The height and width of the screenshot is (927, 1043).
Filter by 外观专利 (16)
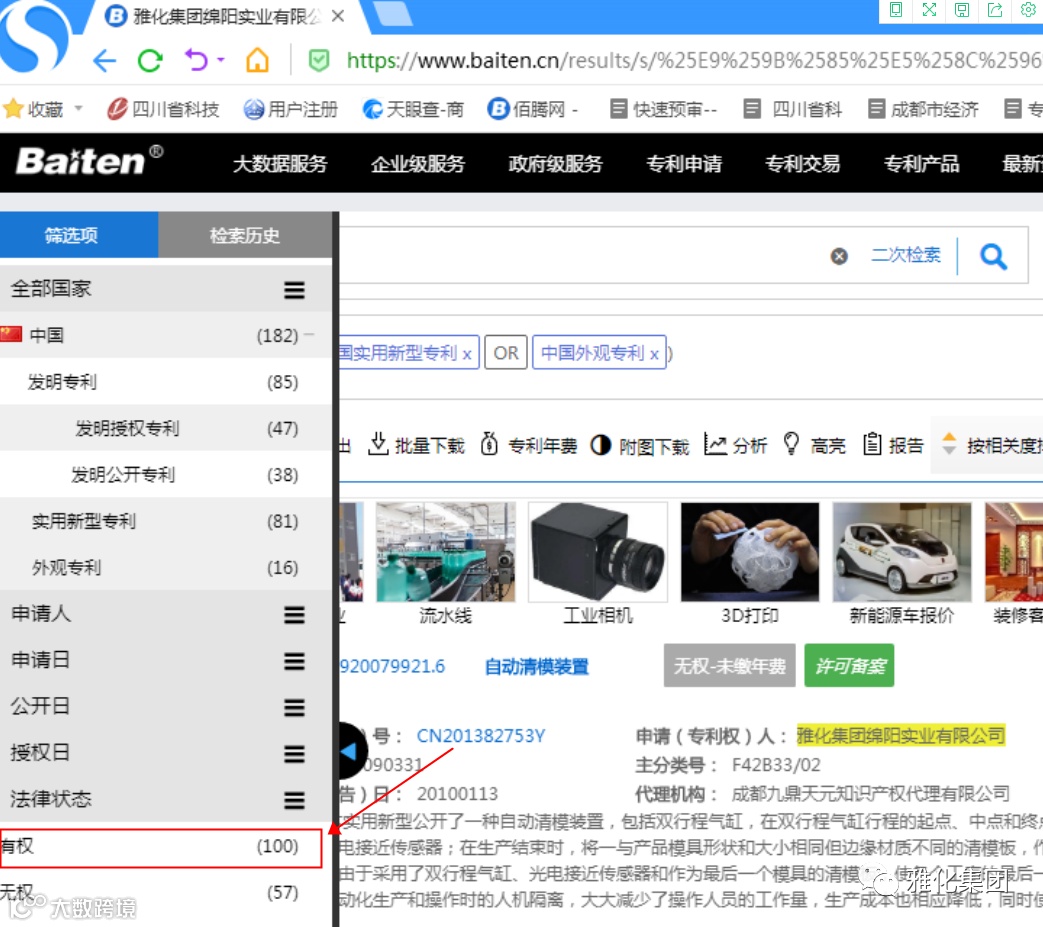(166, 568)
